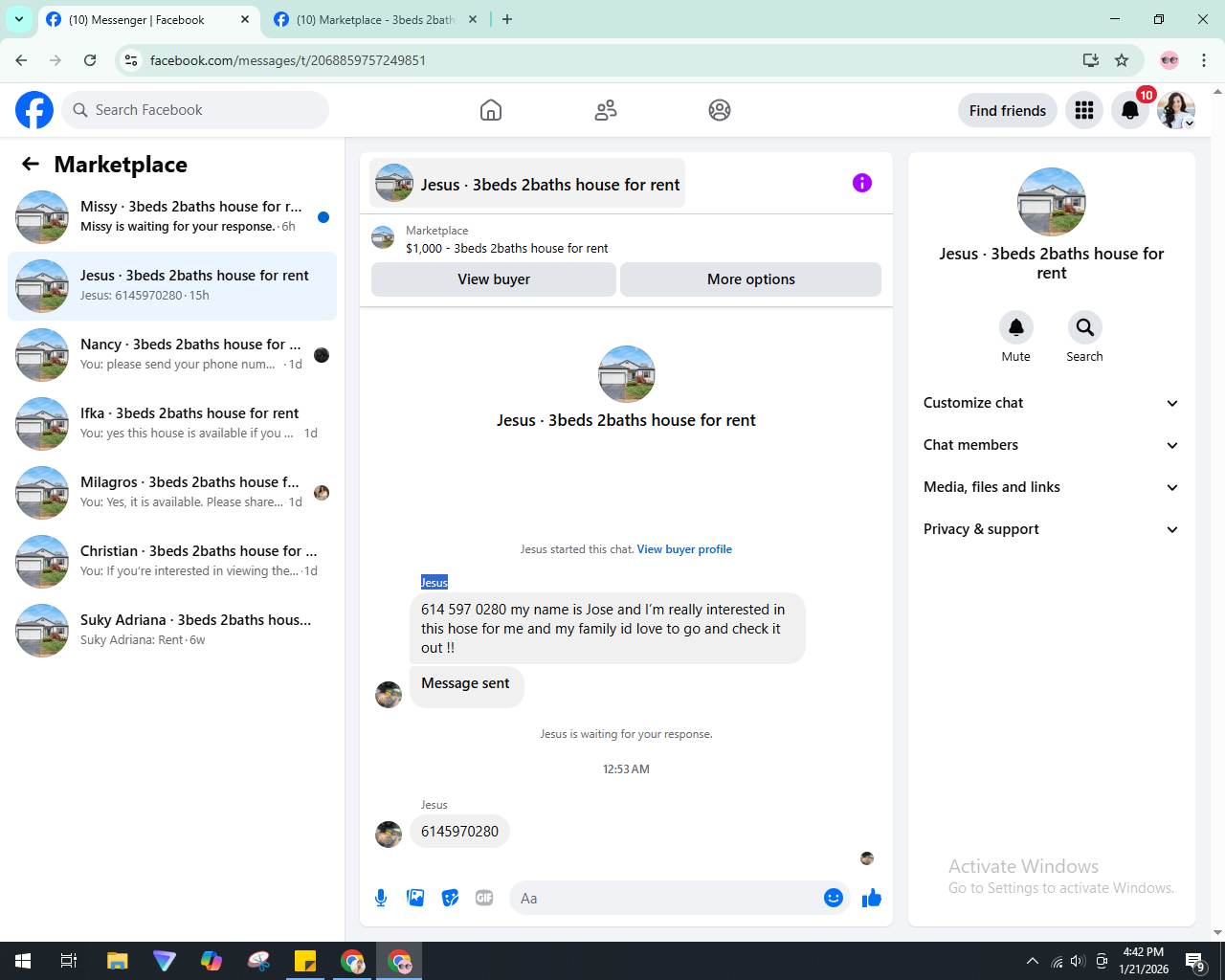Image resolution: width=1225 pixels, height=980 pixels.
Task: Open Suky Adriana's conversation
Action: 172,631
